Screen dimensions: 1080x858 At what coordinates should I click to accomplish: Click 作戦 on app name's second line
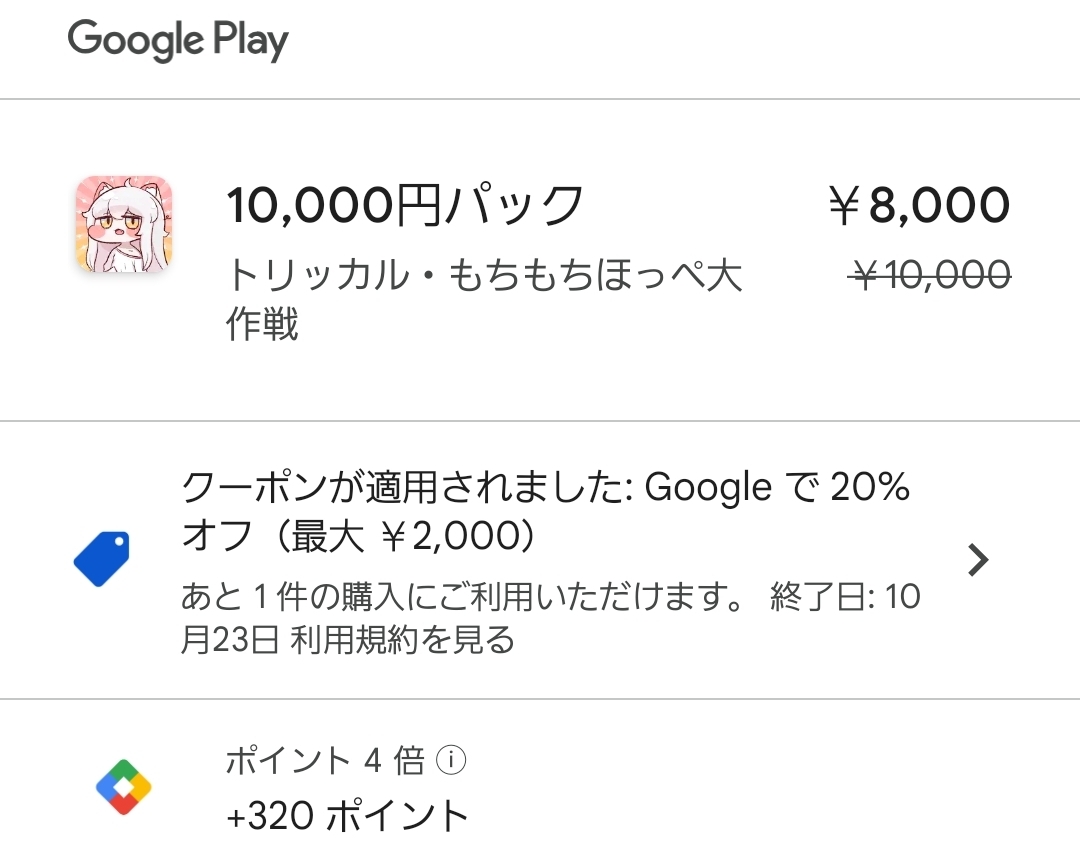(262, 325)
